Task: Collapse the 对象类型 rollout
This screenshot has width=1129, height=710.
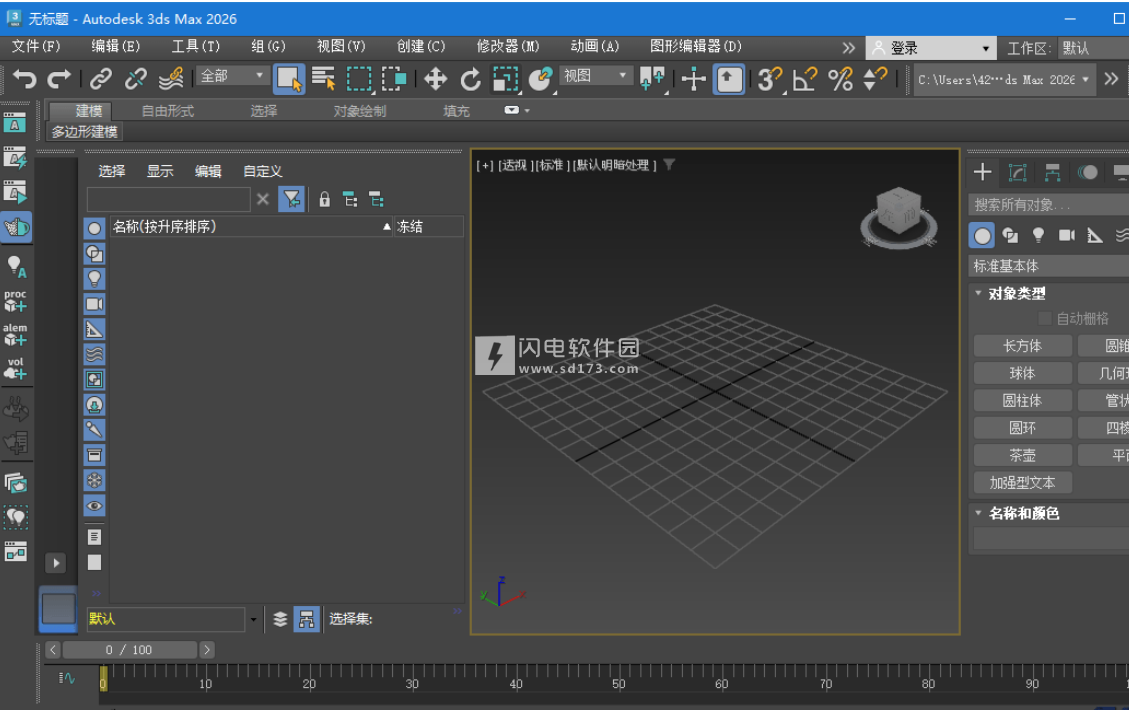Action: (1015, 294)
